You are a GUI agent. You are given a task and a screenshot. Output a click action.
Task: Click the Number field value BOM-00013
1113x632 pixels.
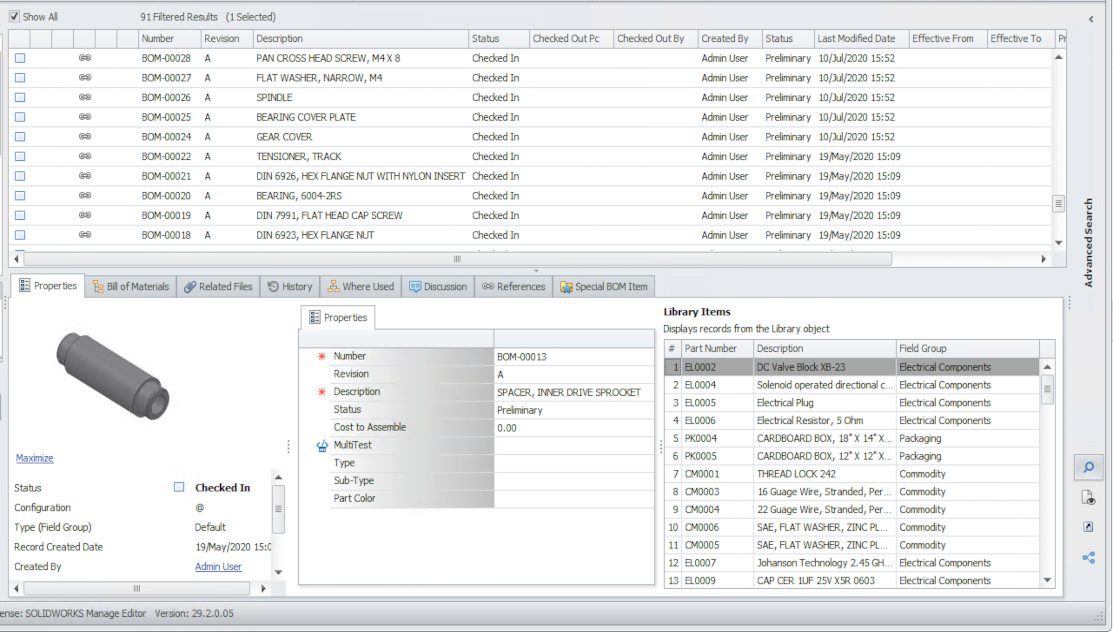[x=574, y=356]
